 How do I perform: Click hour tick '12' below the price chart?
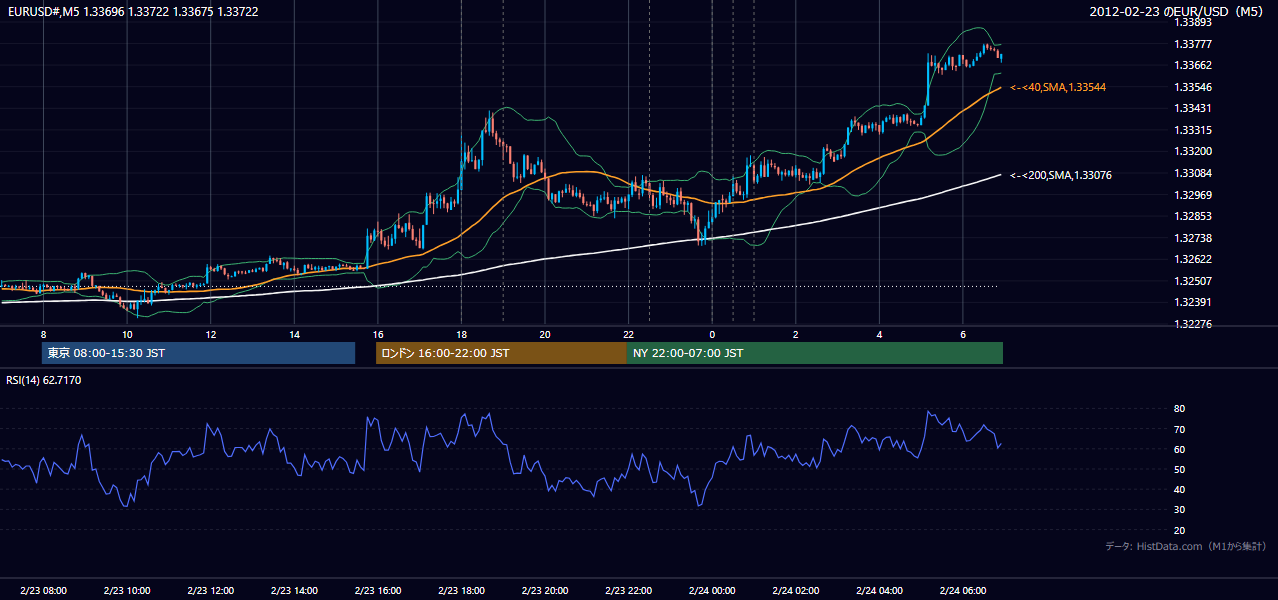211,334
